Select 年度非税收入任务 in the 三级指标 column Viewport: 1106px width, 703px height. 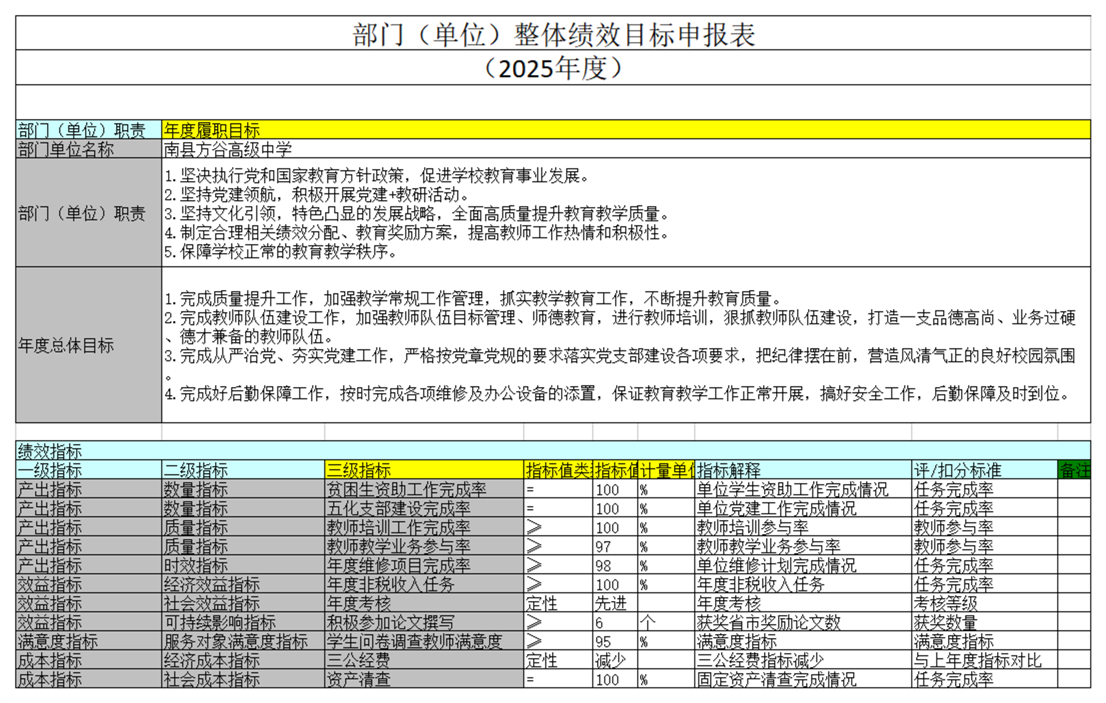[x=424, y=585]
